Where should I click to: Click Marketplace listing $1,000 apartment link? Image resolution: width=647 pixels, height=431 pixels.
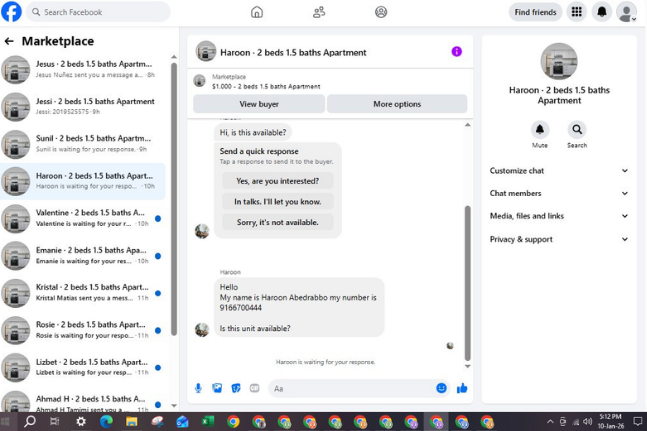coord(266,82)
